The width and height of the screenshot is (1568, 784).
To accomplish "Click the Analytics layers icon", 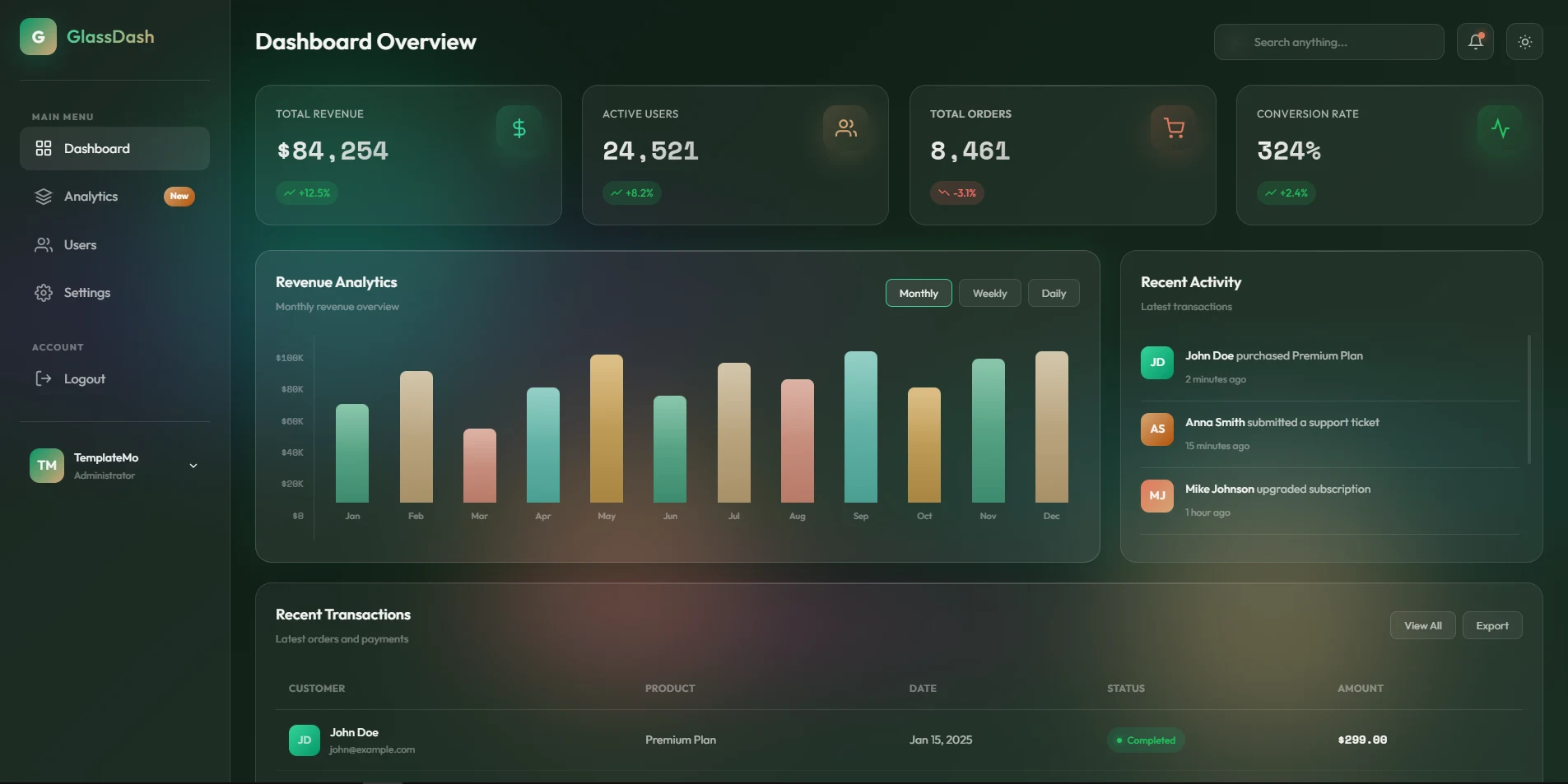I will pos(44,197).
